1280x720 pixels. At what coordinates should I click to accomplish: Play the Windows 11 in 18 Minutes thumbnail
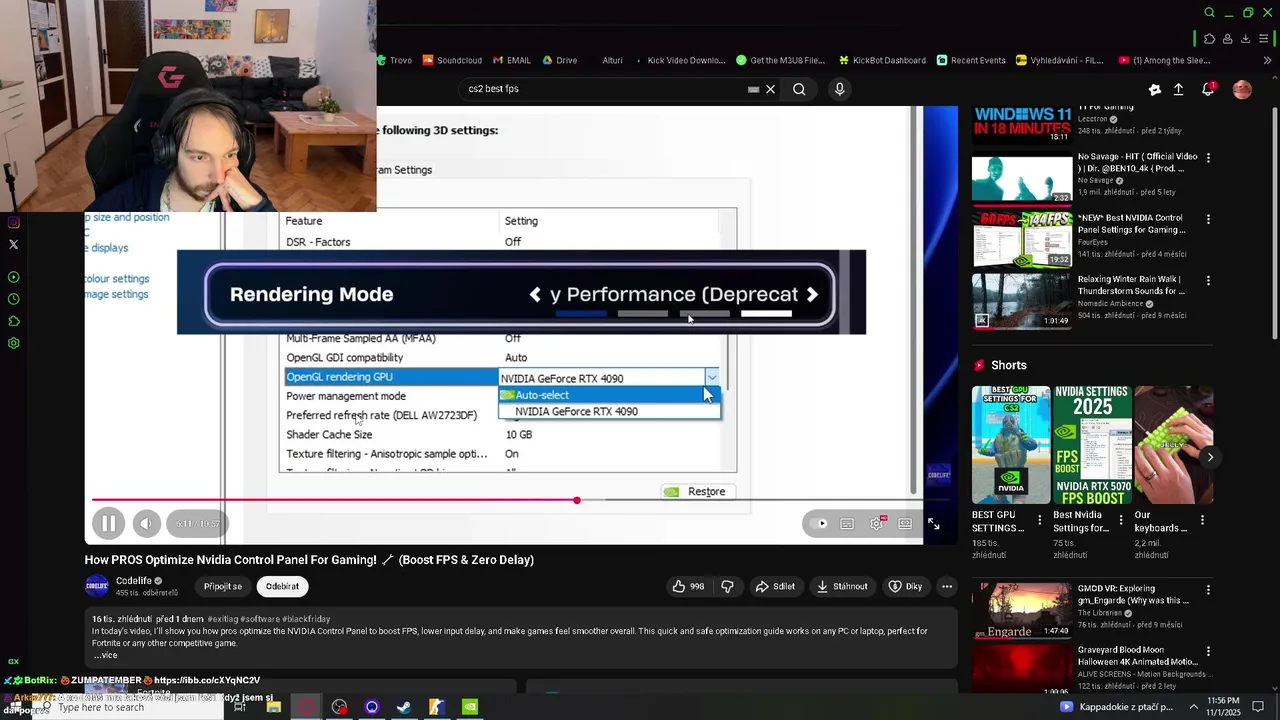point(1021,125)
